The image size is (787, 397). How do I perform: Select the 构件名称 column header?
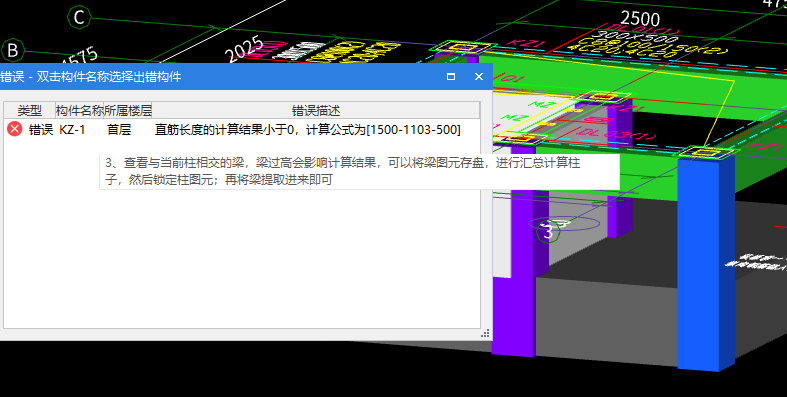[x=79, y=110]
